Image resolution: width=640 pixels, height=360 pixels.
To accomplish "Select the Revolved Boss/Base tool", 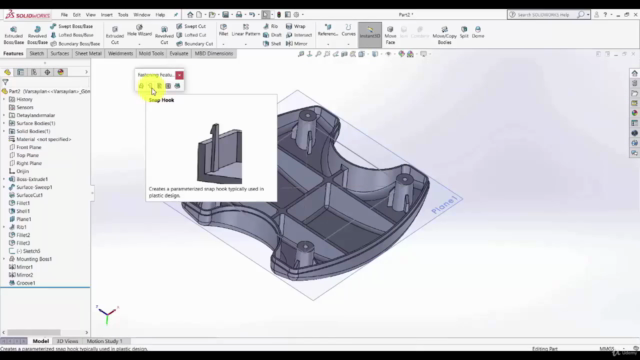I will [37, 35].
